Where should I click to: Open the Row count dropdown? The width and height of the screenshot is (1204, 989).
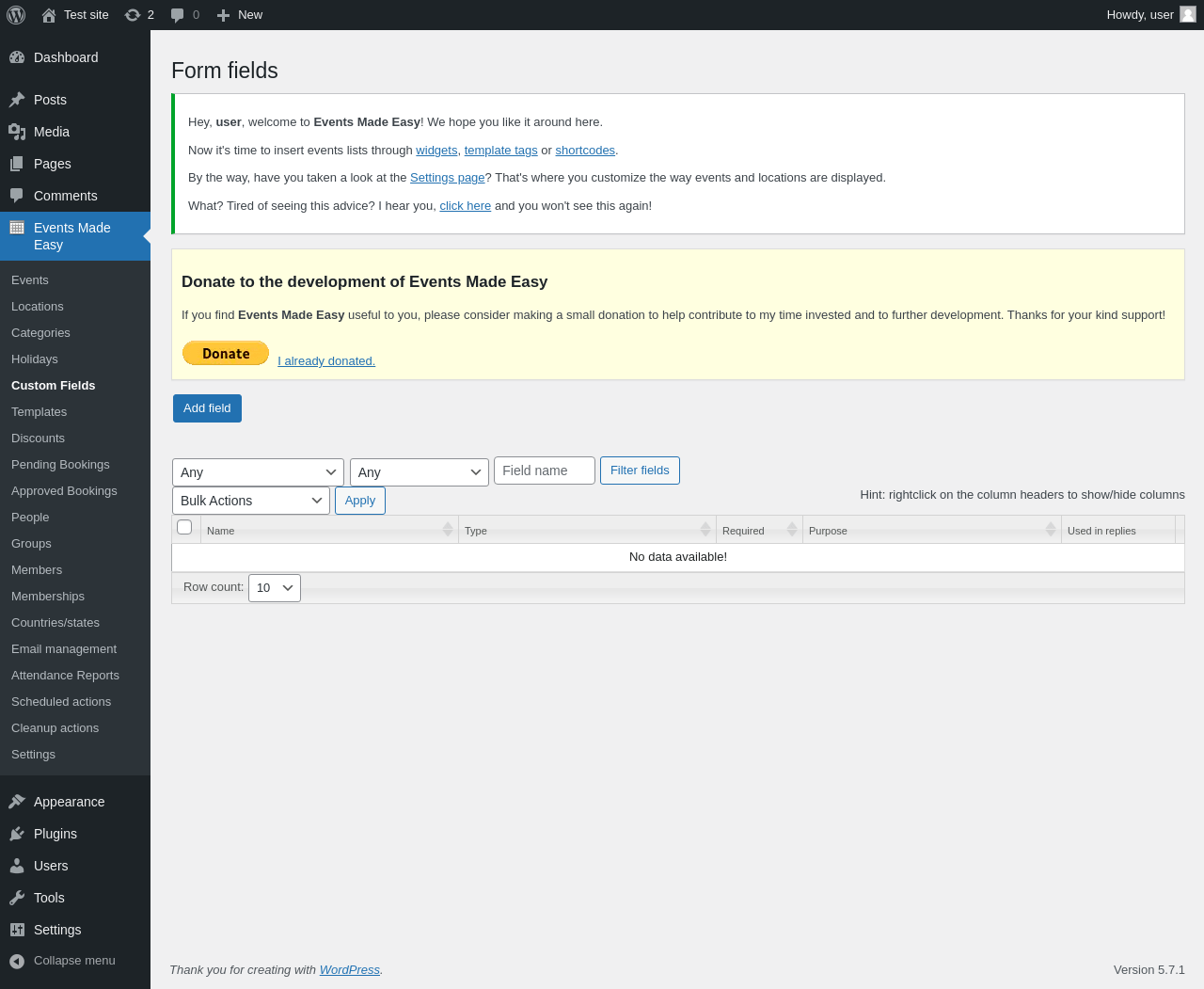275,588
